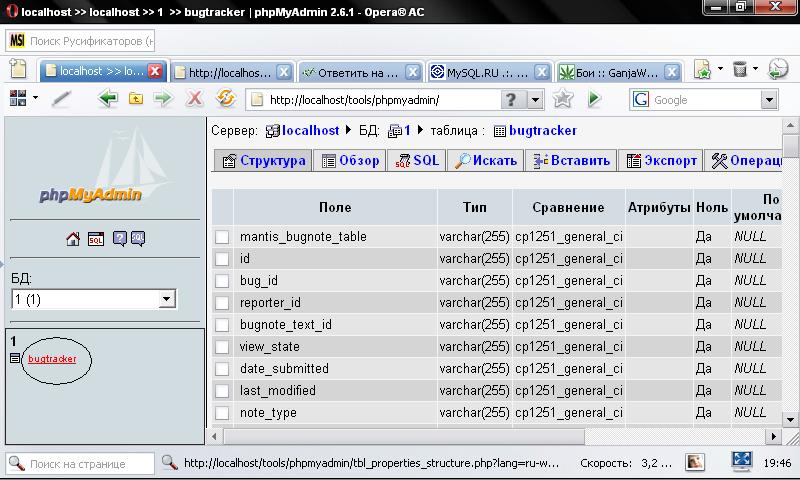The image size is (800, 480).
Task: Click the wand pencil icon
Action: [61, 98]
